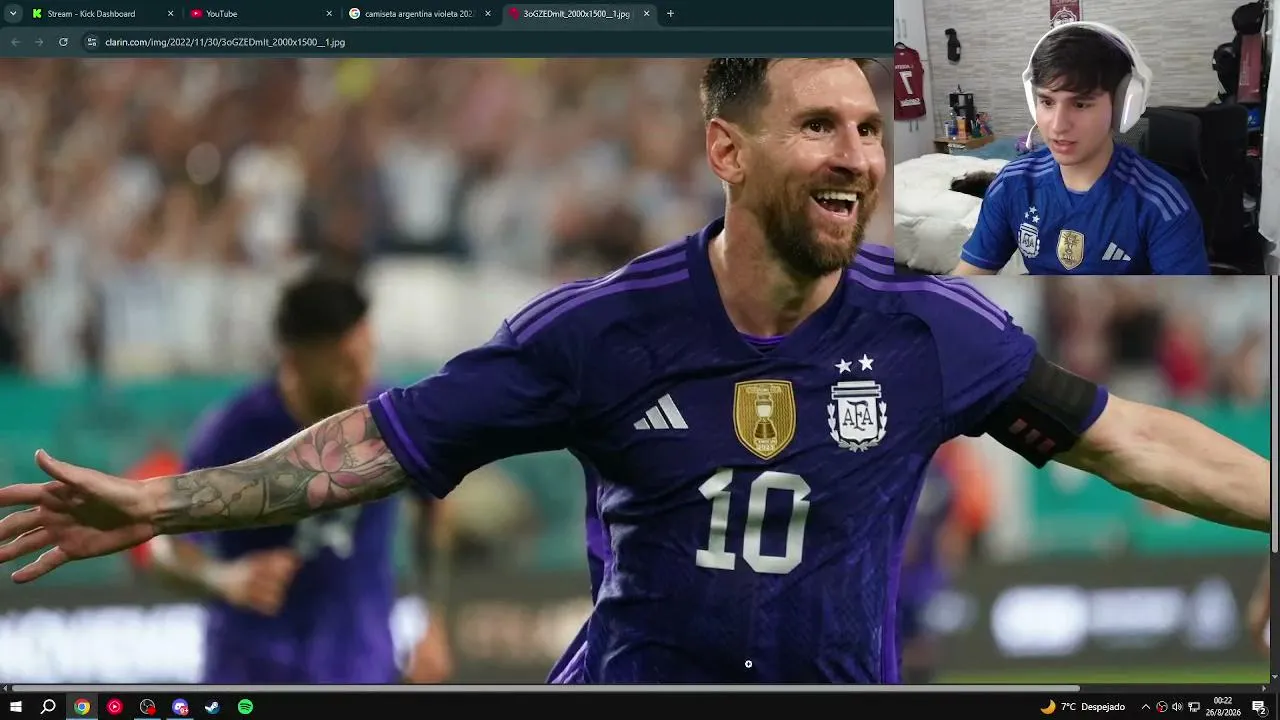Reload the current page
Image resolution: width=1280 pixels, height=720 pixels.
[x=63, y=42]
